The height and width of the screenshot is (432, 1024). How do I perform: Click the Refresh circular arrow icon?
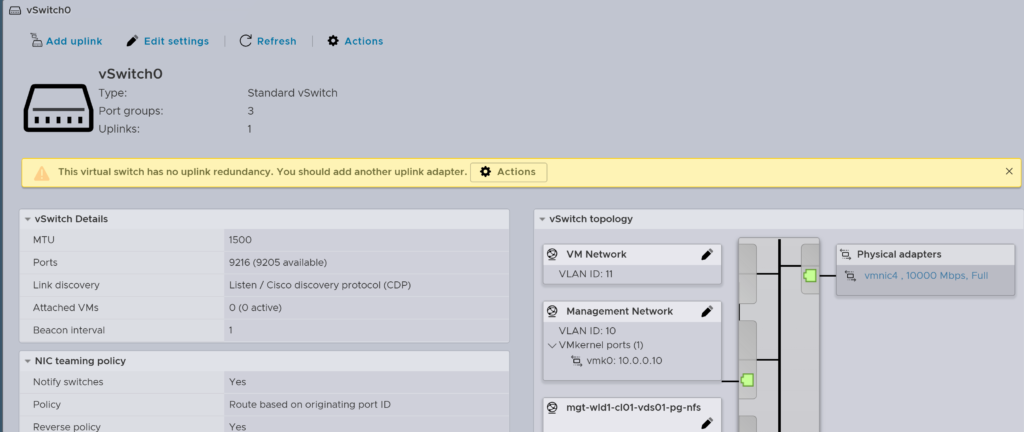(245, 41)
